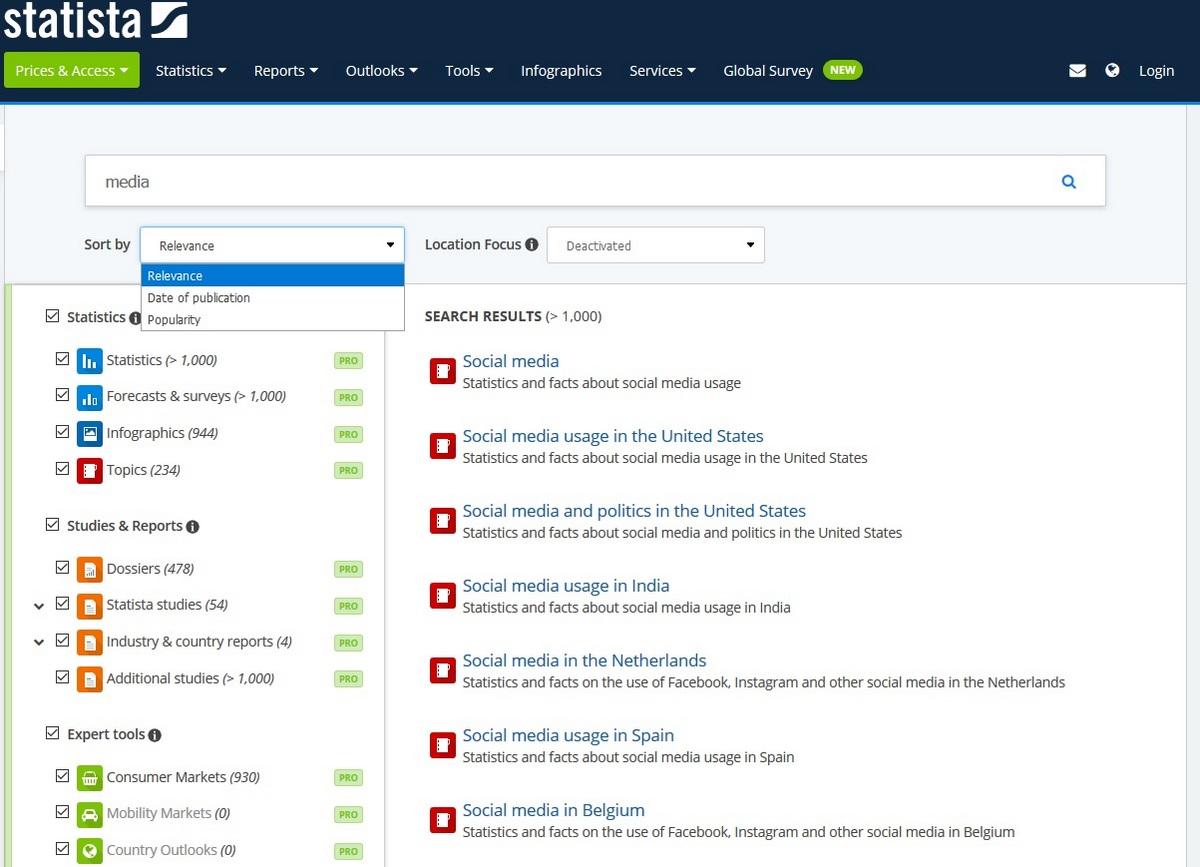This screenshot has height=867, width=1200.
Task: Click the Country Outlooks globe icon
Action: click(x=90, y=851)
